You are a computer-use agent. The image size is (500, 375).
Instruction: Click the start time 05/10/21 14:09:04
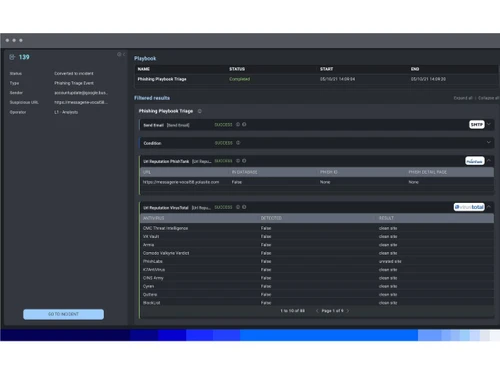coord(337,79)
